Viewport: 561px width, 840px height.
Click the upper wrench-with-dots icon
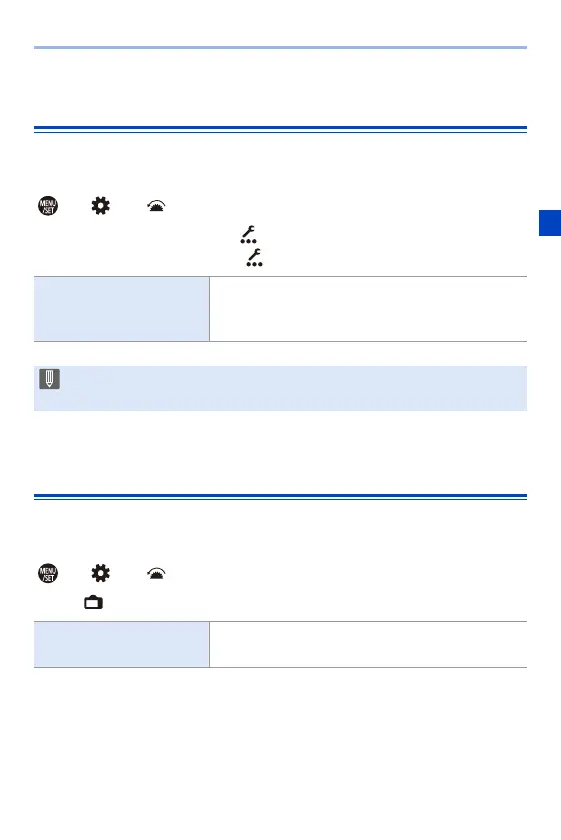pos(248,235)
